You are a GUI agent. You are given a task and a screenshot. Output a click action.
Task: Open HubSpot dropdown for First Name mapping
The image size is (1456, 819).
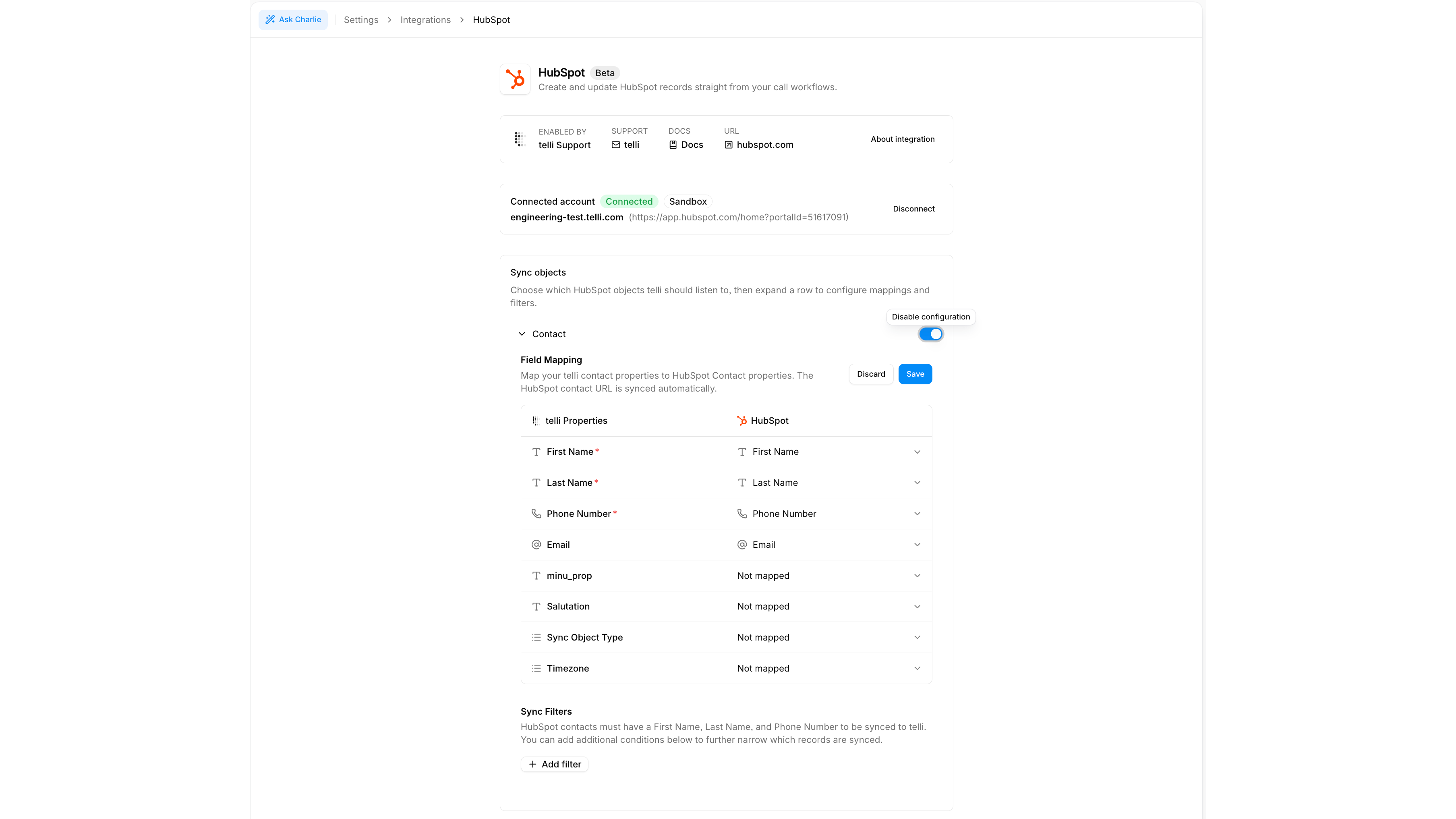(x=828, y=452)
